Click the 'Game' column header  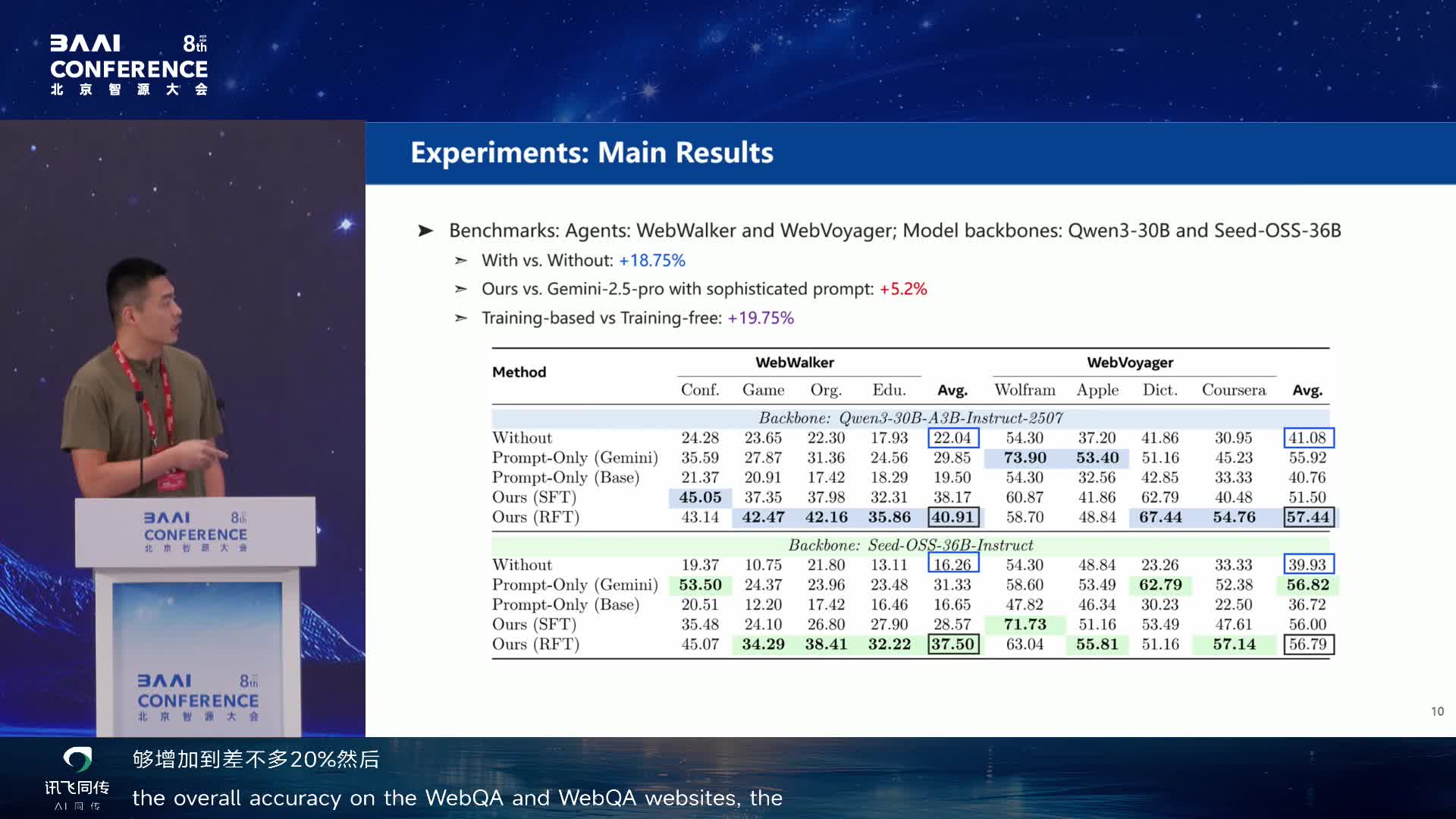point(763,390)
